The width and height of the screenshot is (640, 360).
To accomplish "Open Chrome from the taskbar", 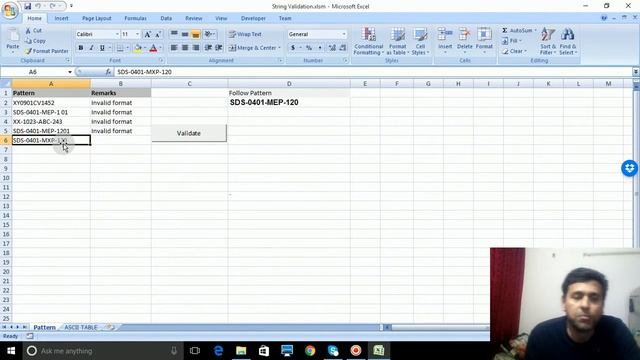I will coord(310,351).
